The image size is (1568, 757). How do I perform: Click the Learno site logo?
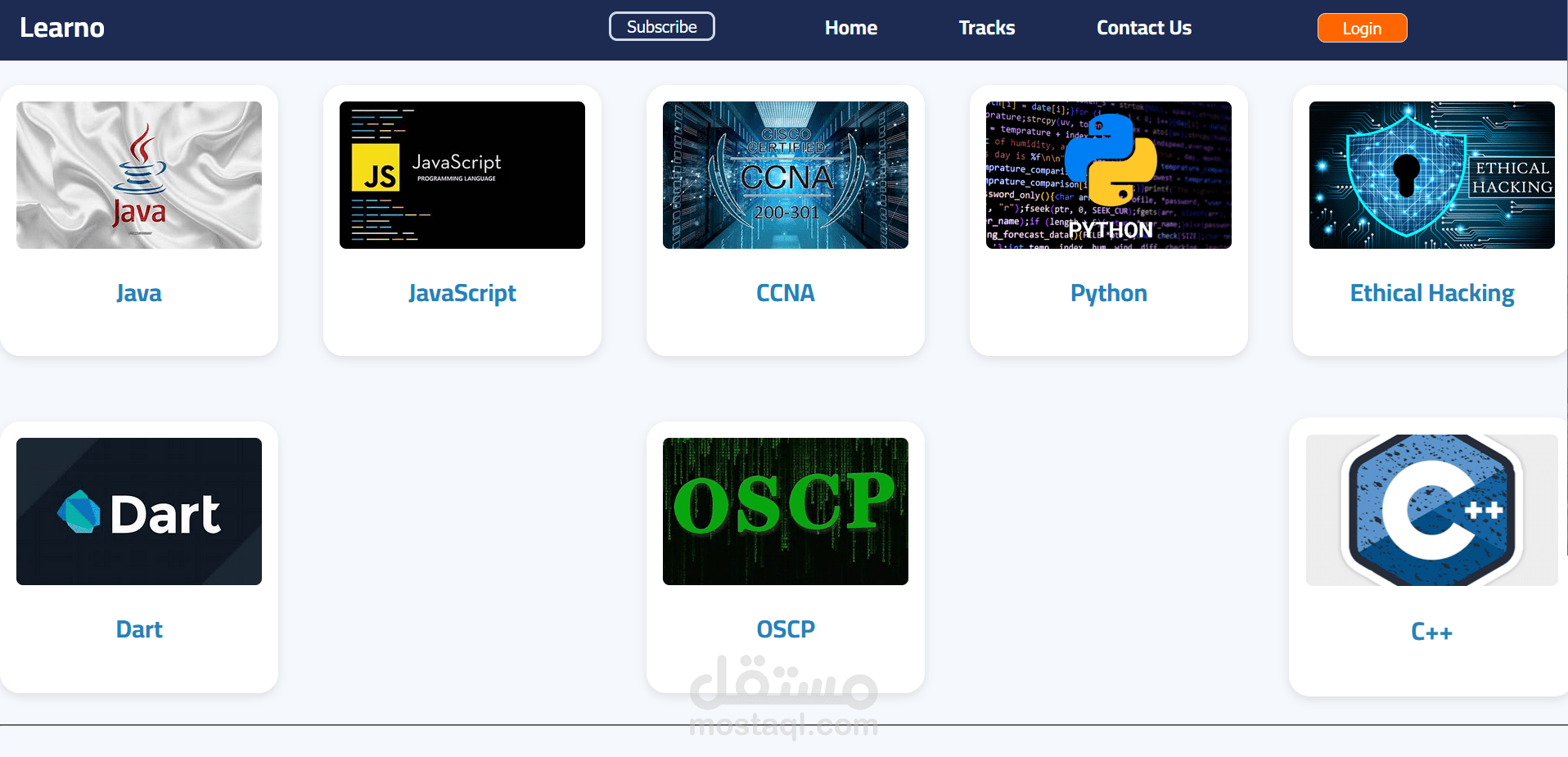(62, 28)
